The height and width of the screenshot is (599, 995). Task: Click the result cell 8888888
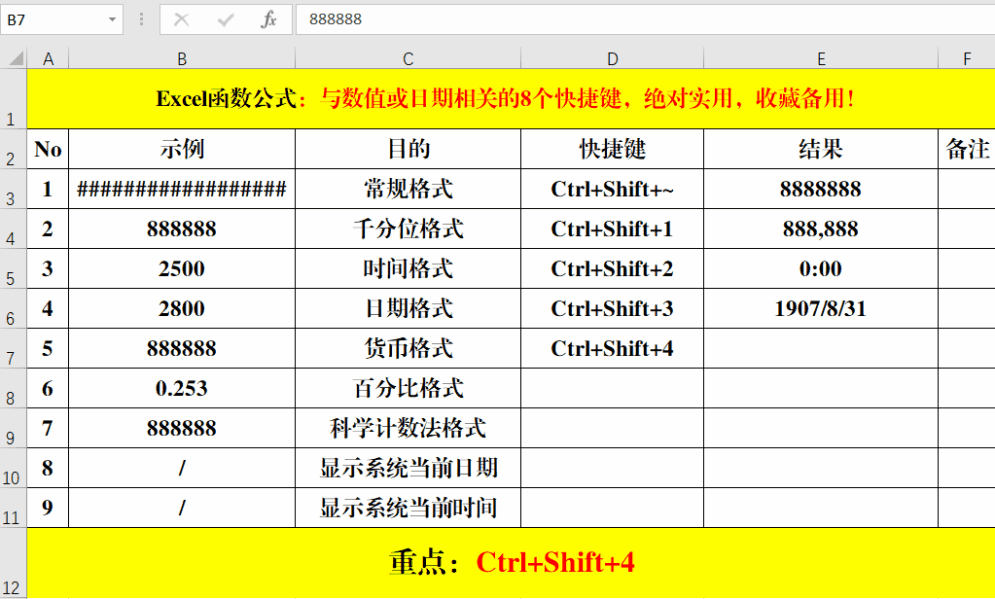pos(820,189)
